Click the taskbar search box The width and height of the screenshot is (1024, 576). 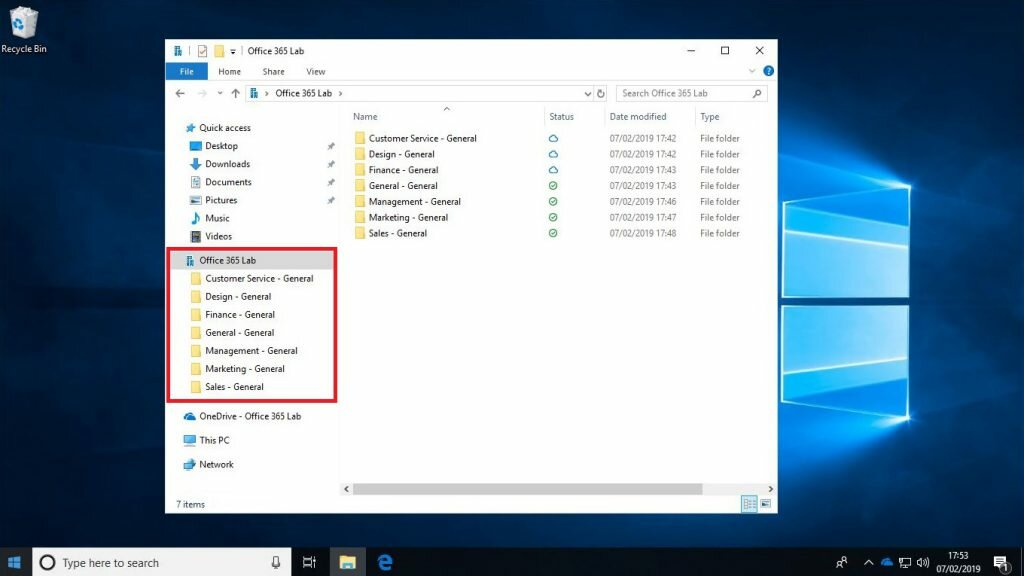(x=161, y=562)
